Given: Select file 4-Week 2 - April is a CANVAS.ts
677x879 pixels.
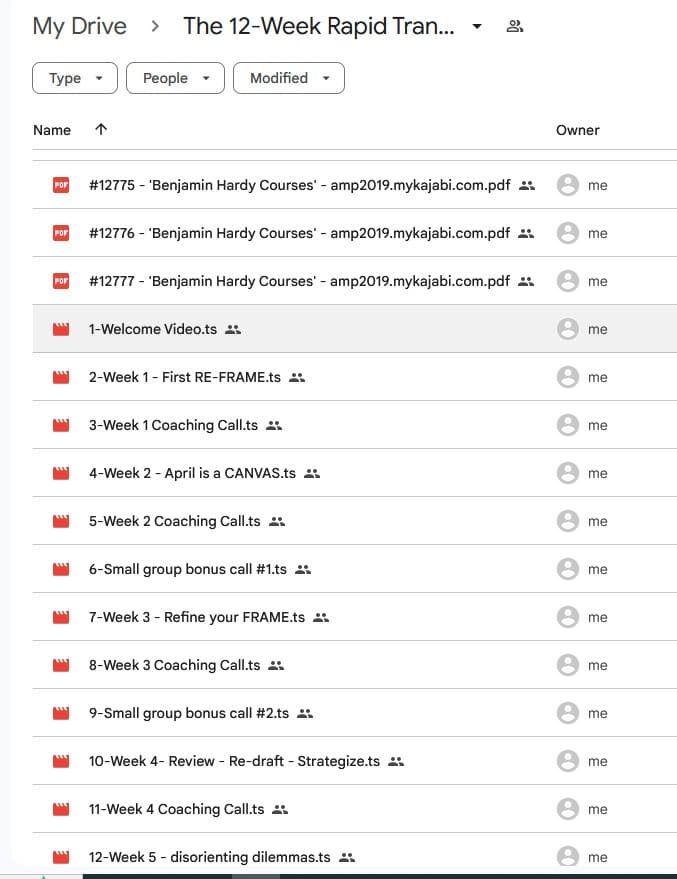Looking at the screenshot, I should 192,473.
